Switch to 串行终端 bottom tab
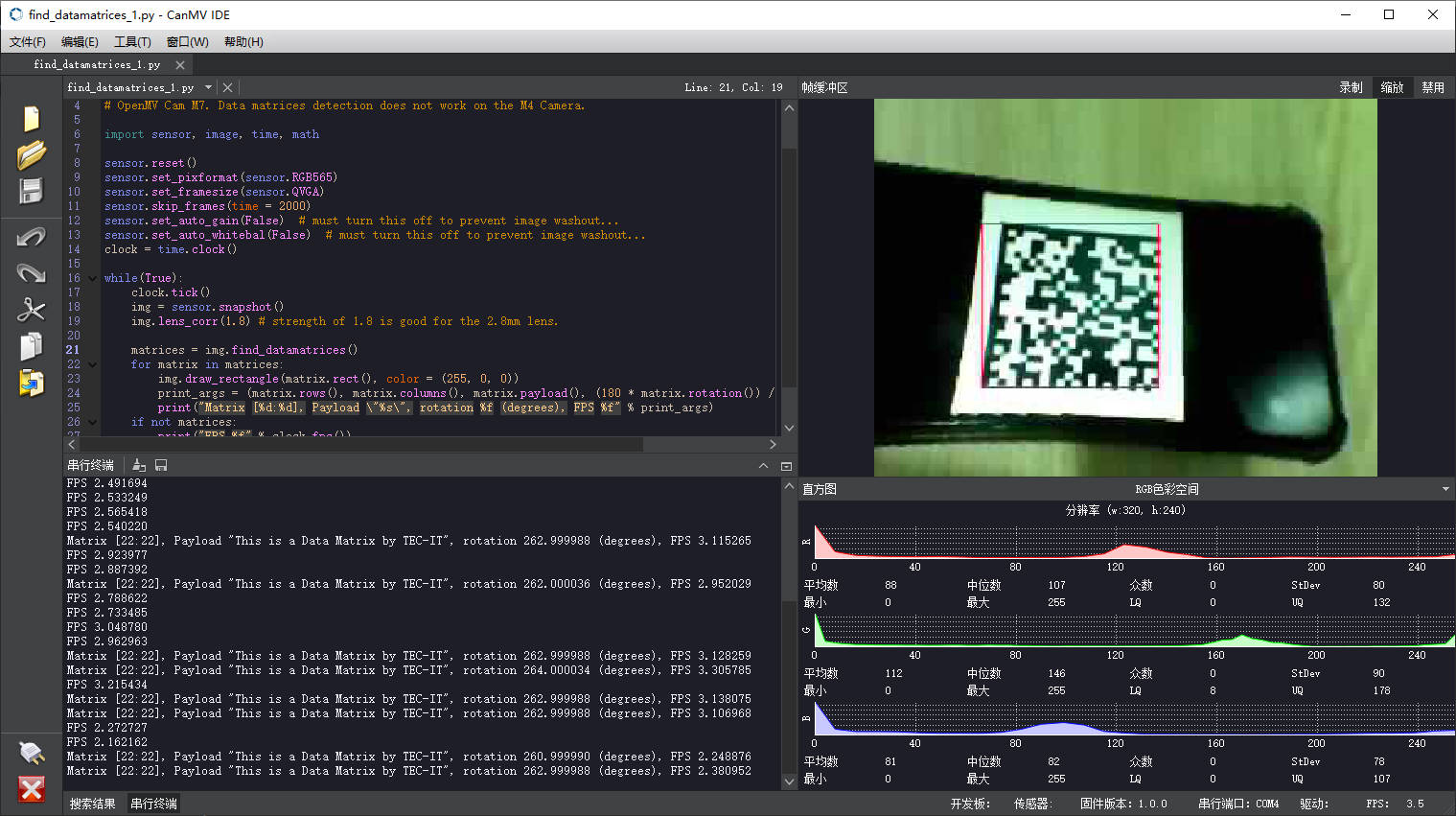 click(154, 804)
